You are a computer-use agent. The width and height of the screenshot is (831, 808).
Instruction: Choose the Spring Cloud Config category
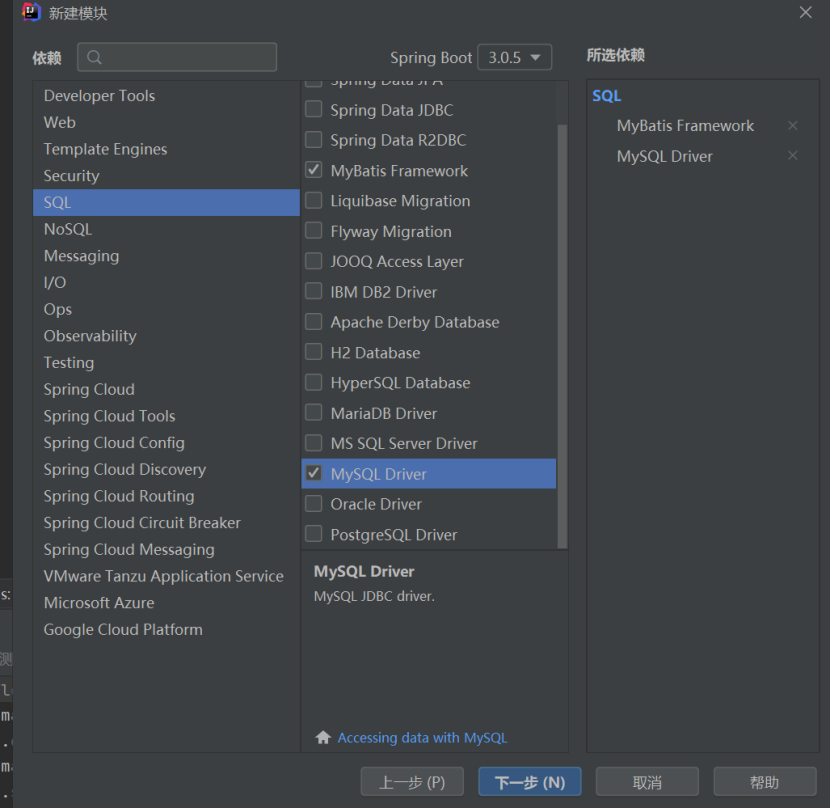tap(166, 442)
